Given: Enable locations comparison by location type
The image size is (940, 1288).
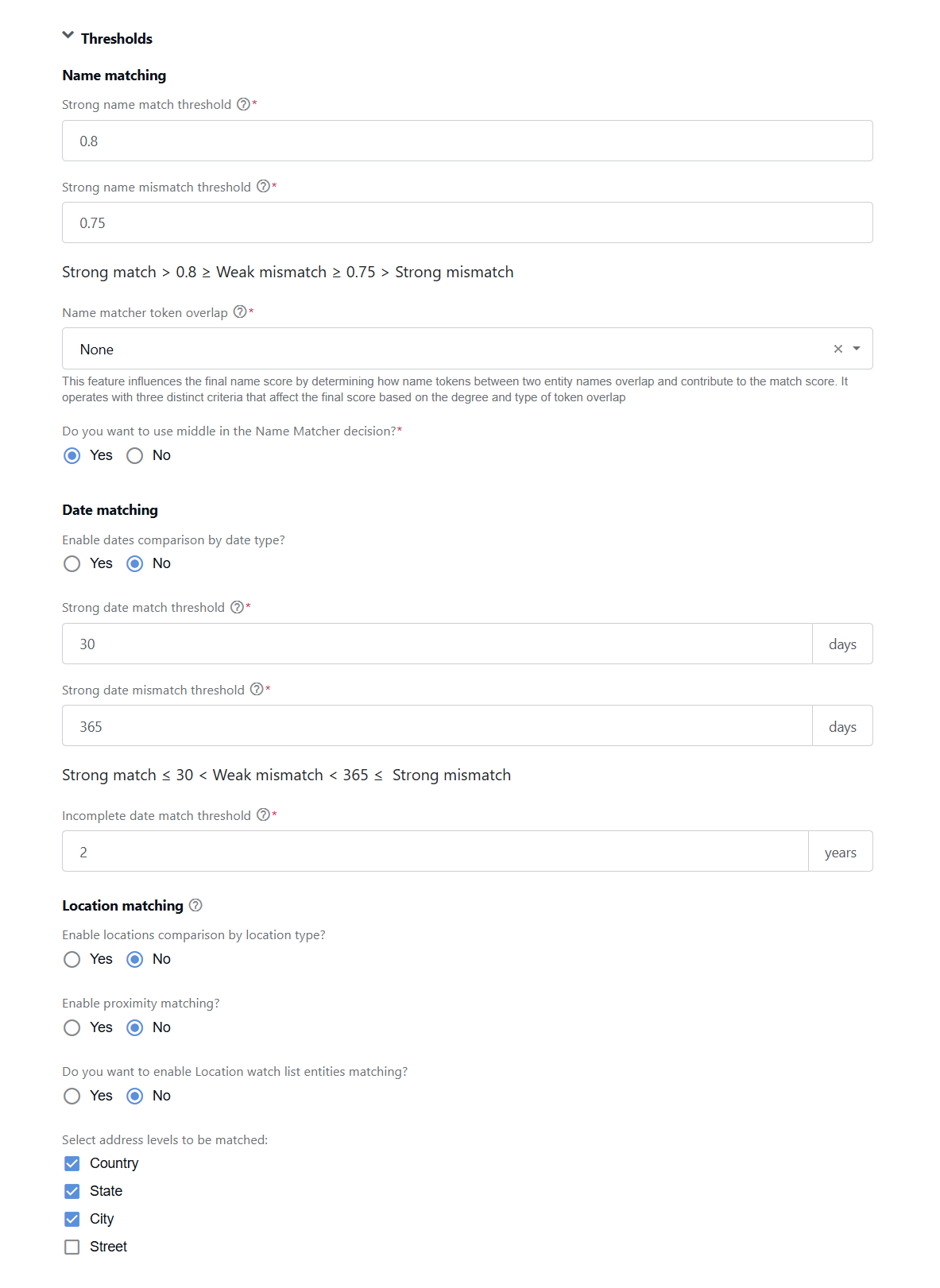Looking at the screenshot, I should pyautogui.click(x=72, y=959).
